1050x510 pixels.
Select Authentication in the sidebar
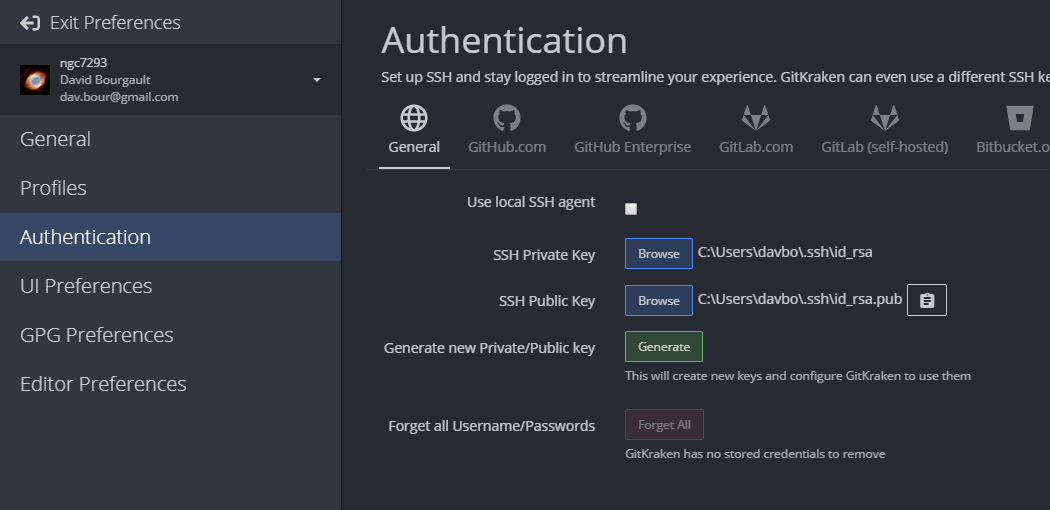[x=170, y=237]
